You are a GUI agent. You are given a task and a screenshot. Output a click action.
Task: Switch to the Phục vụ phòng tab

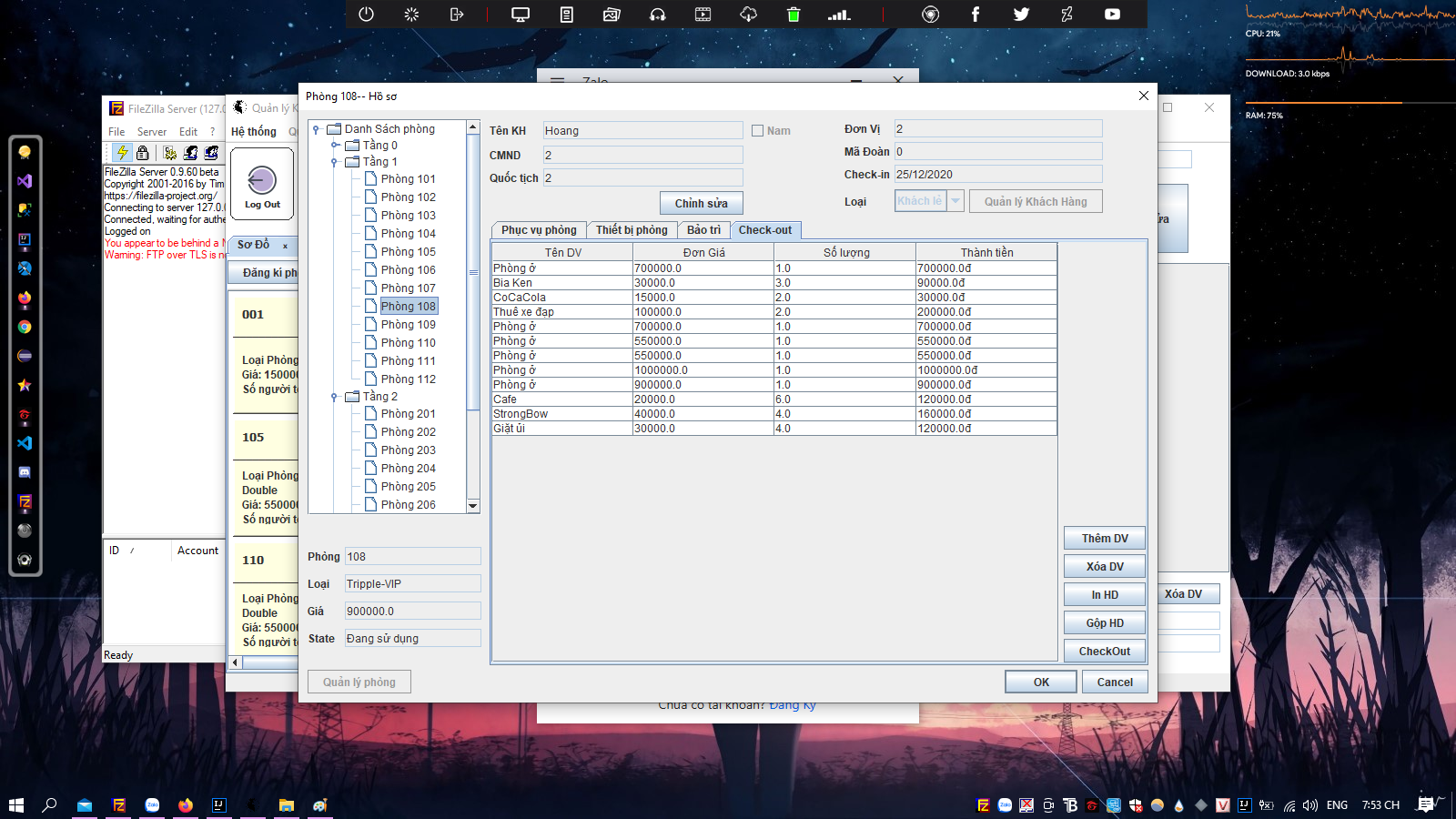pos(539,230)
